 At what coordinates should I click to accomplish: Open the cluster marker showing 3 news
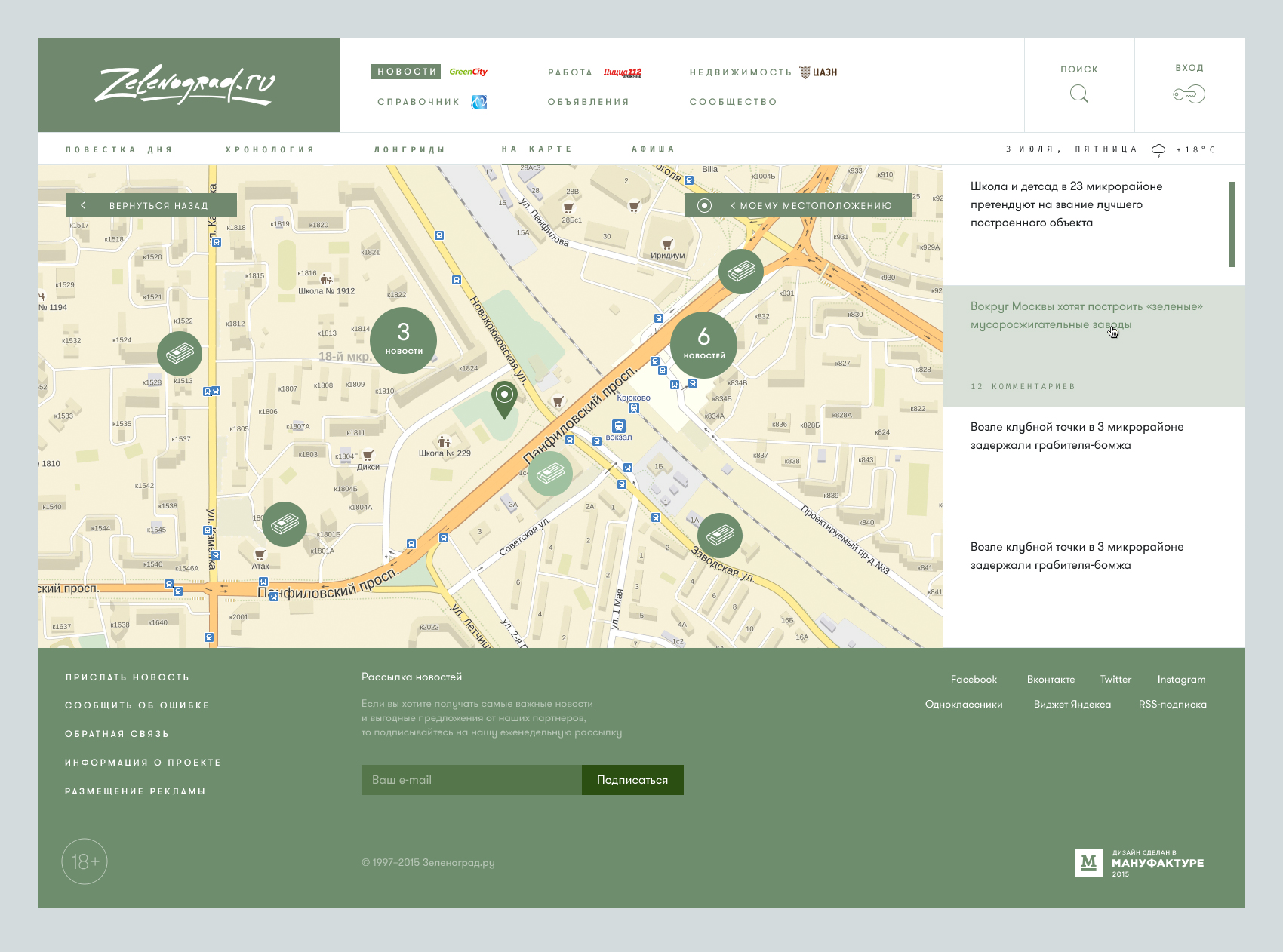pos(404,340)
